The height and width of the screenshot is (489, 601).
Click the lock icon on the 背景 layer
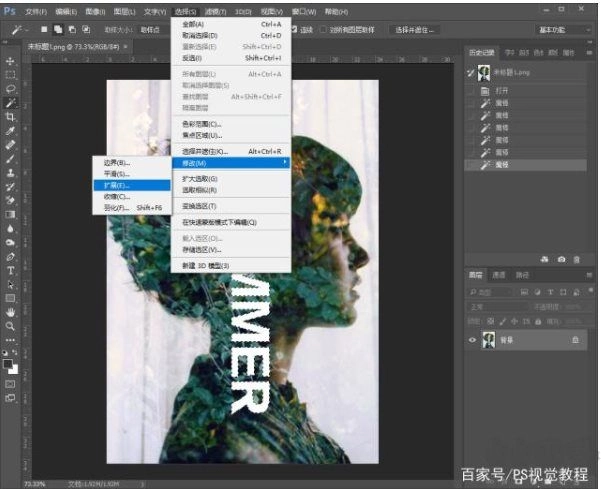(x=575, y=340)
